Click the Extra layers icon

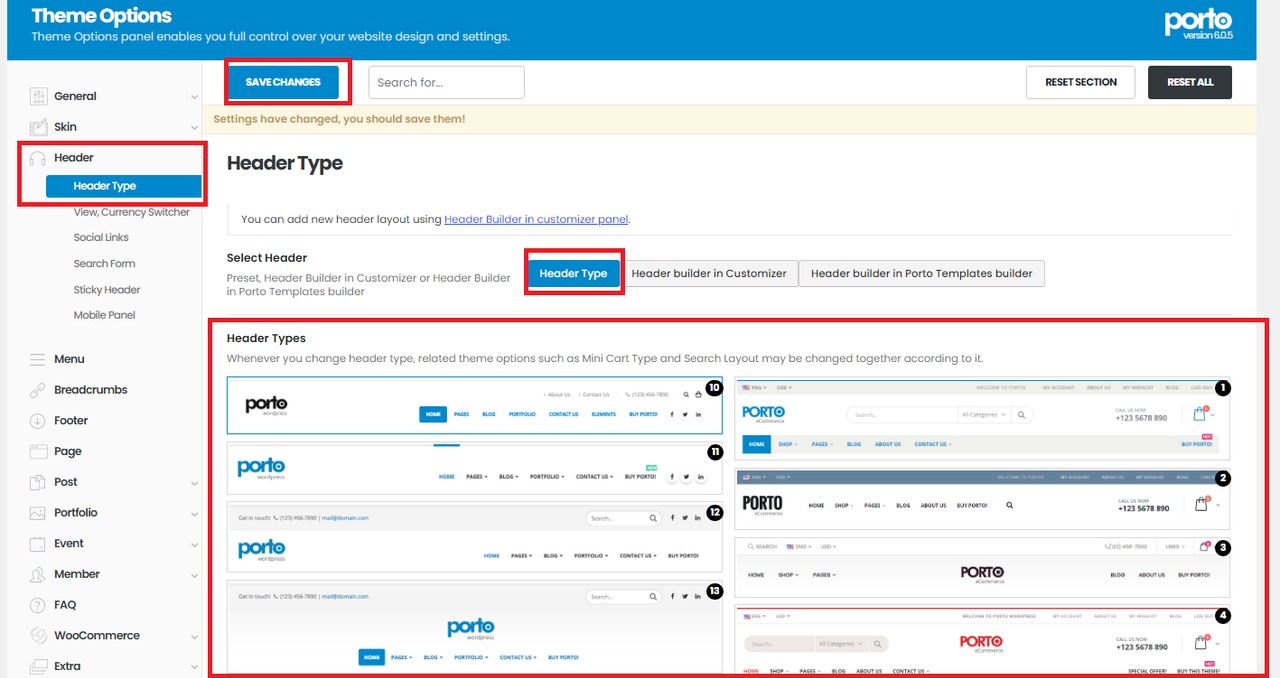pyautogui.click(x=38, y=666)
